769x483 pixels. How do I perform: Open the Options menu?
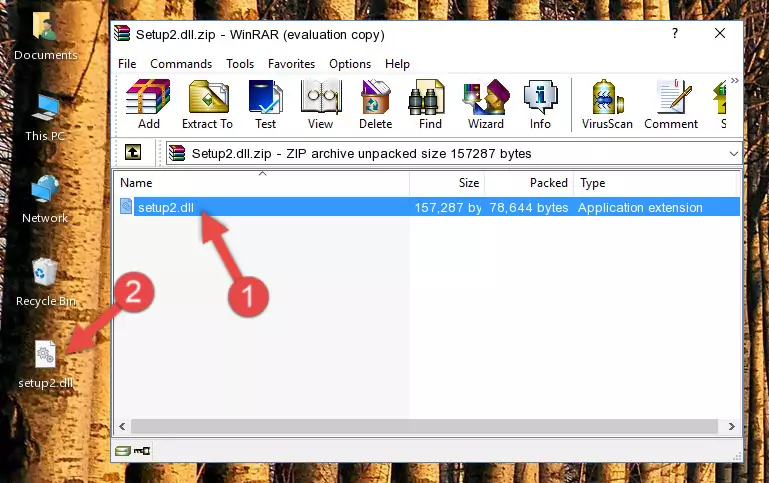pos(350,64)
